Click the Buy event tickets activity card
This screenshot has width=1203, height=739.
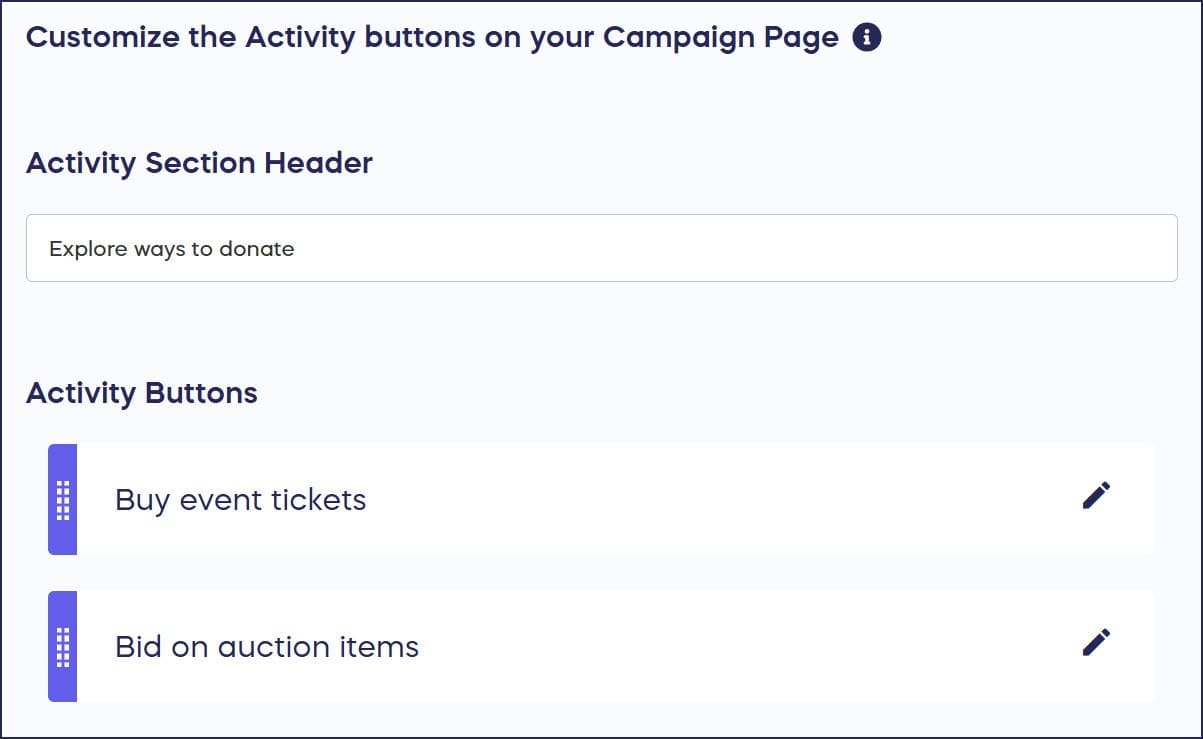pos(700,499)
